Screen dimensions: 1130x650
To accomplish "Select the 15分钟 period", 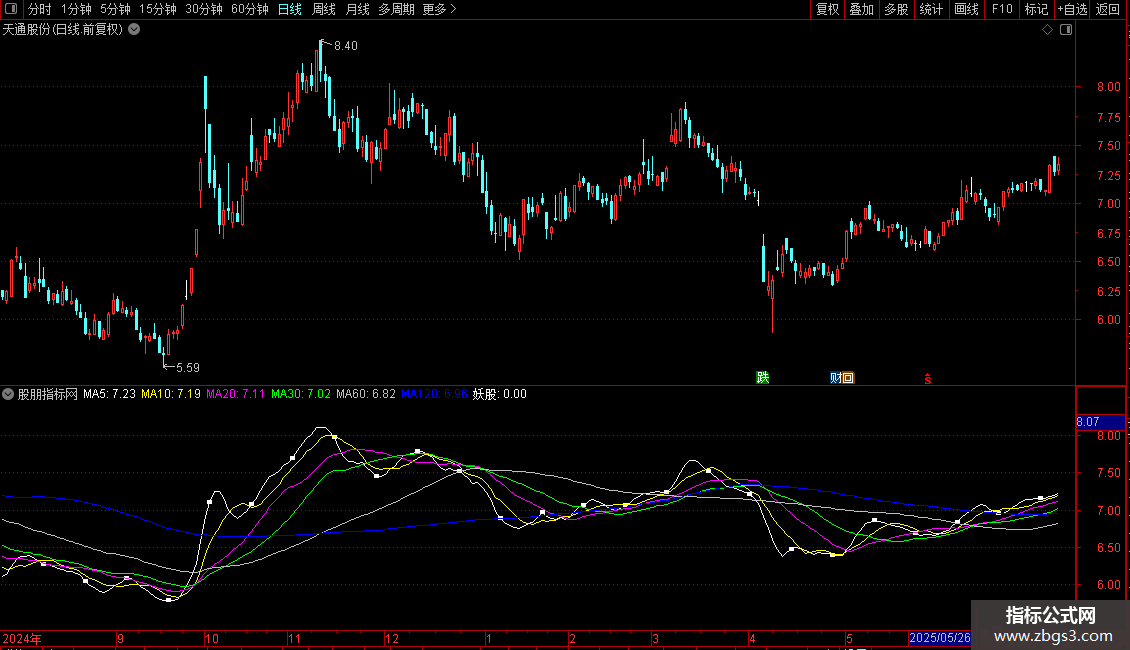I will [158, 9].
